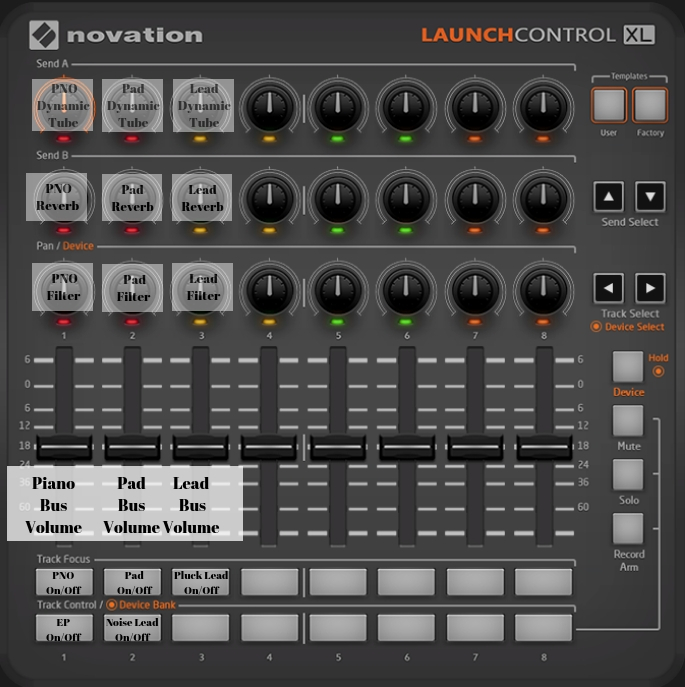Click Pan/Device knob in column 8
The height and width of the screenshot is (687, 685).
543,290
